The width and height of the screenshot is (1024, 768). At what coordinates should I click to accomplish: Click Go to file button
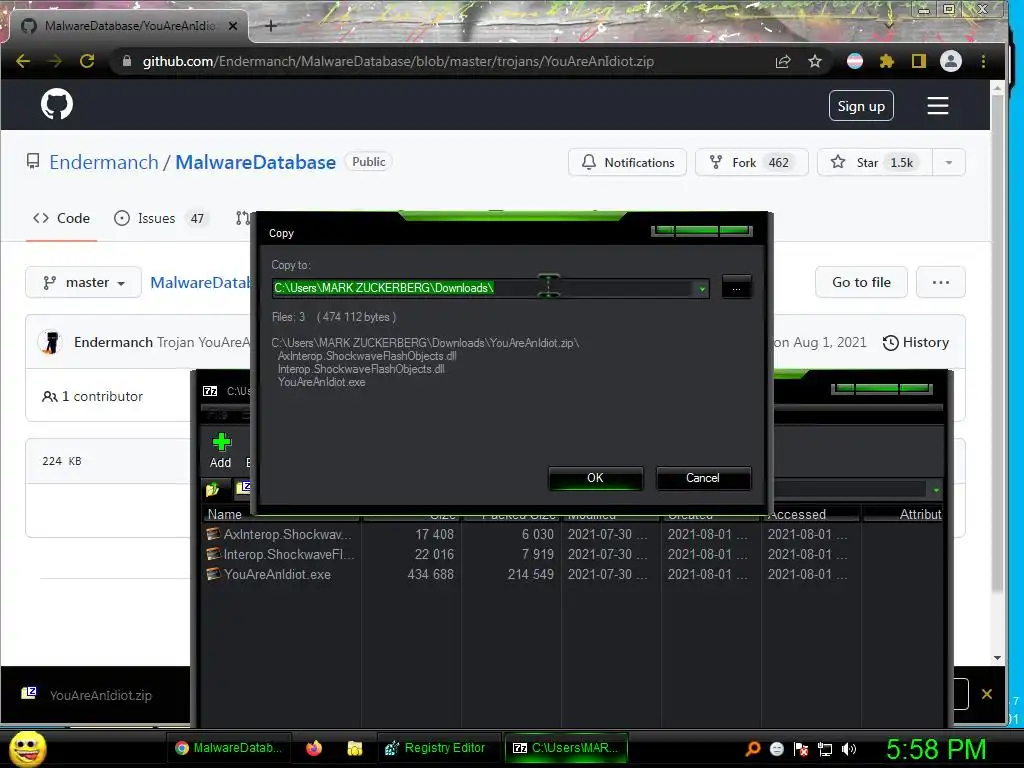point(861,282)
